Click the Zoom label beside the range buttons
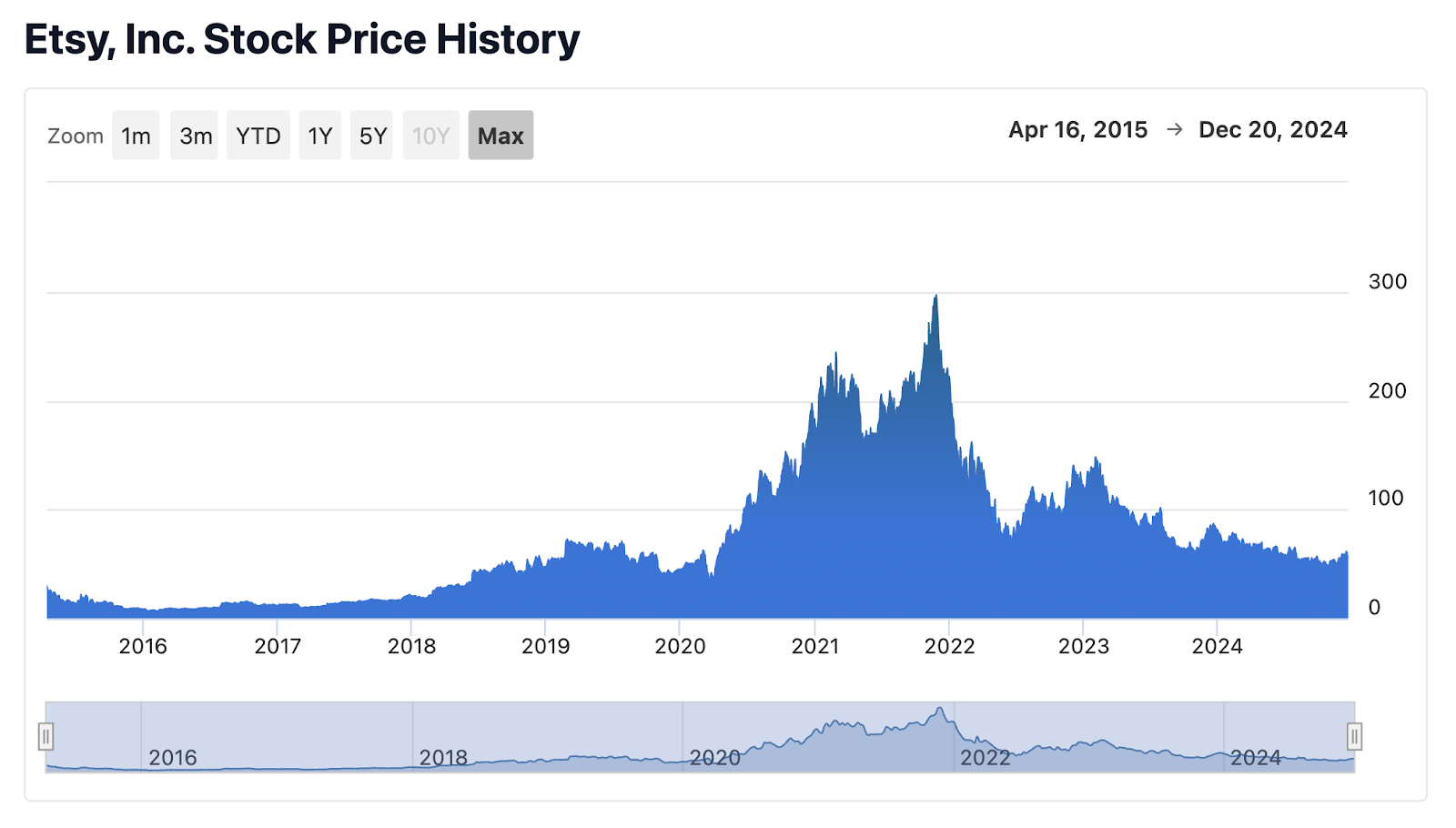The height and width of the screenshot is (828, 1456). (76, 135)
